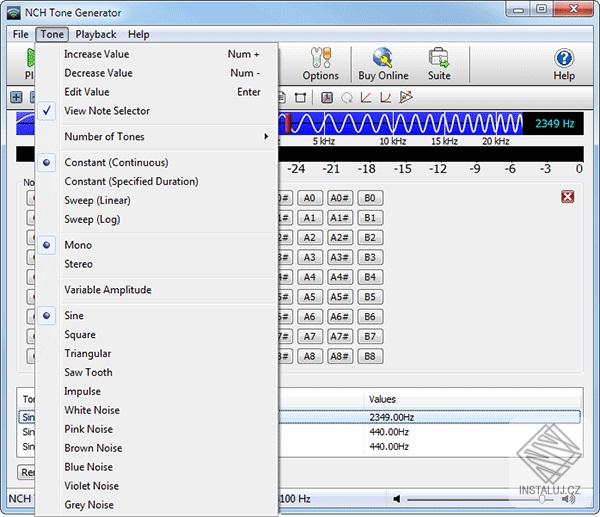
Task: Click the second red sweep graph icon
Action: click(386, 98)
